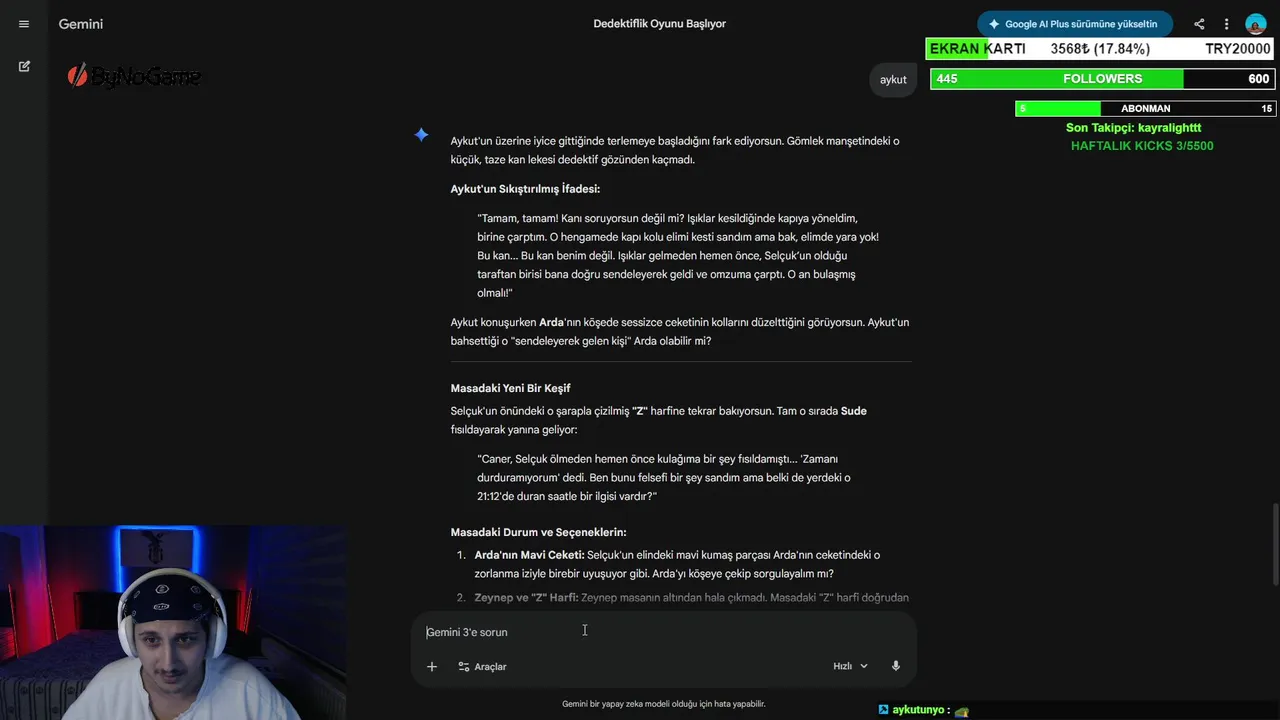
Task: Expand the Hızlı model selector
Action: click(851, 666)
